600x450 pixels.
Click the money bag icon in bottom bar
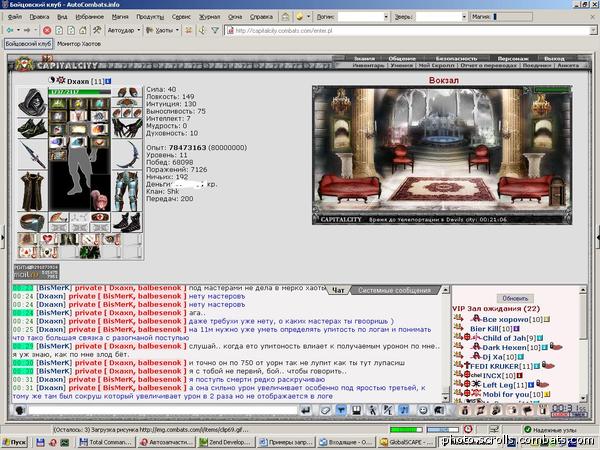click(465, 411)
